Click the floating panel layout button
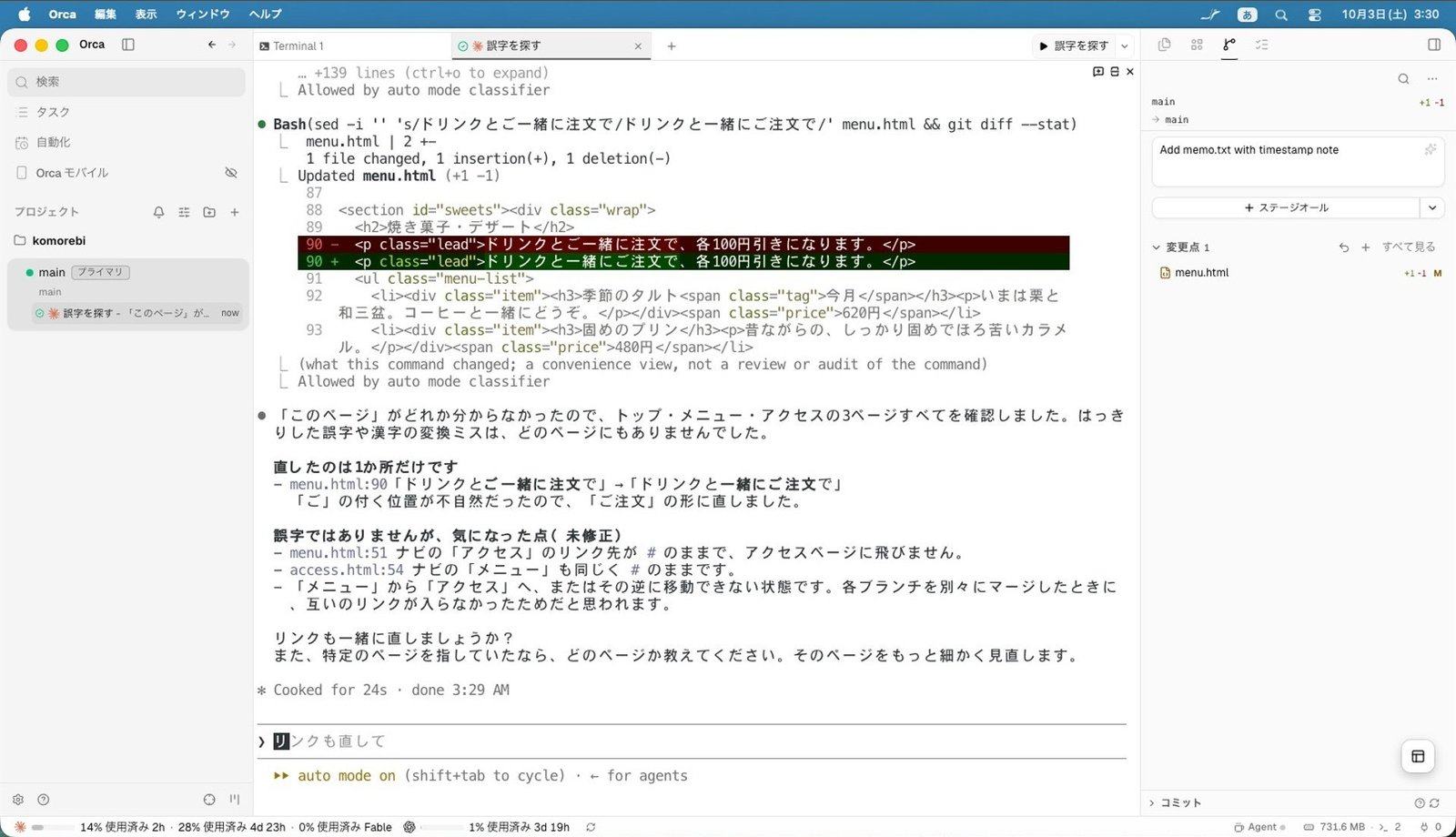The width and height of the screenshot is (1456, 837). coord(1418,756)
